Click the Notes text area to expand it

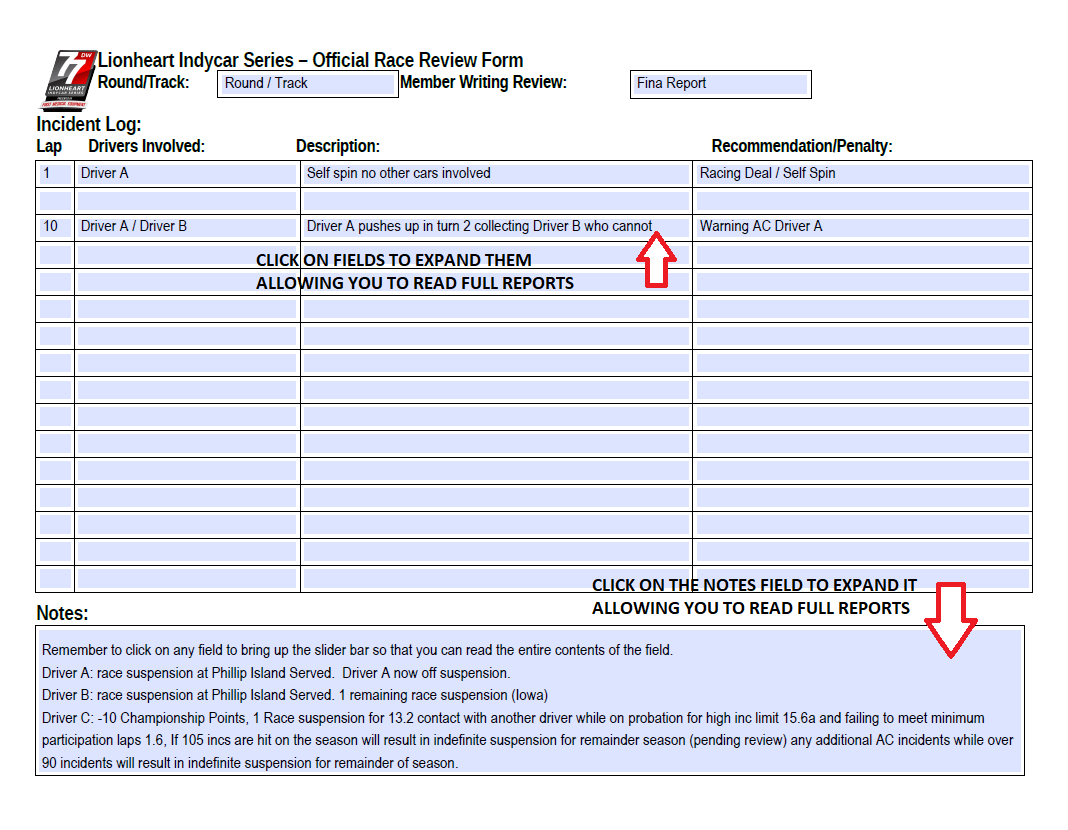[x=530, y=701]
